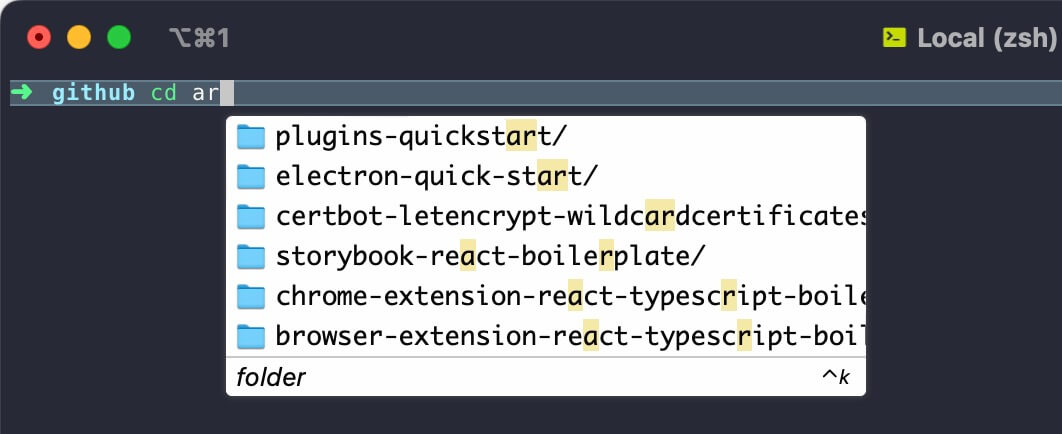
Task: Select plugins-quickstart/ suggestion
Action: coord(545,137)
